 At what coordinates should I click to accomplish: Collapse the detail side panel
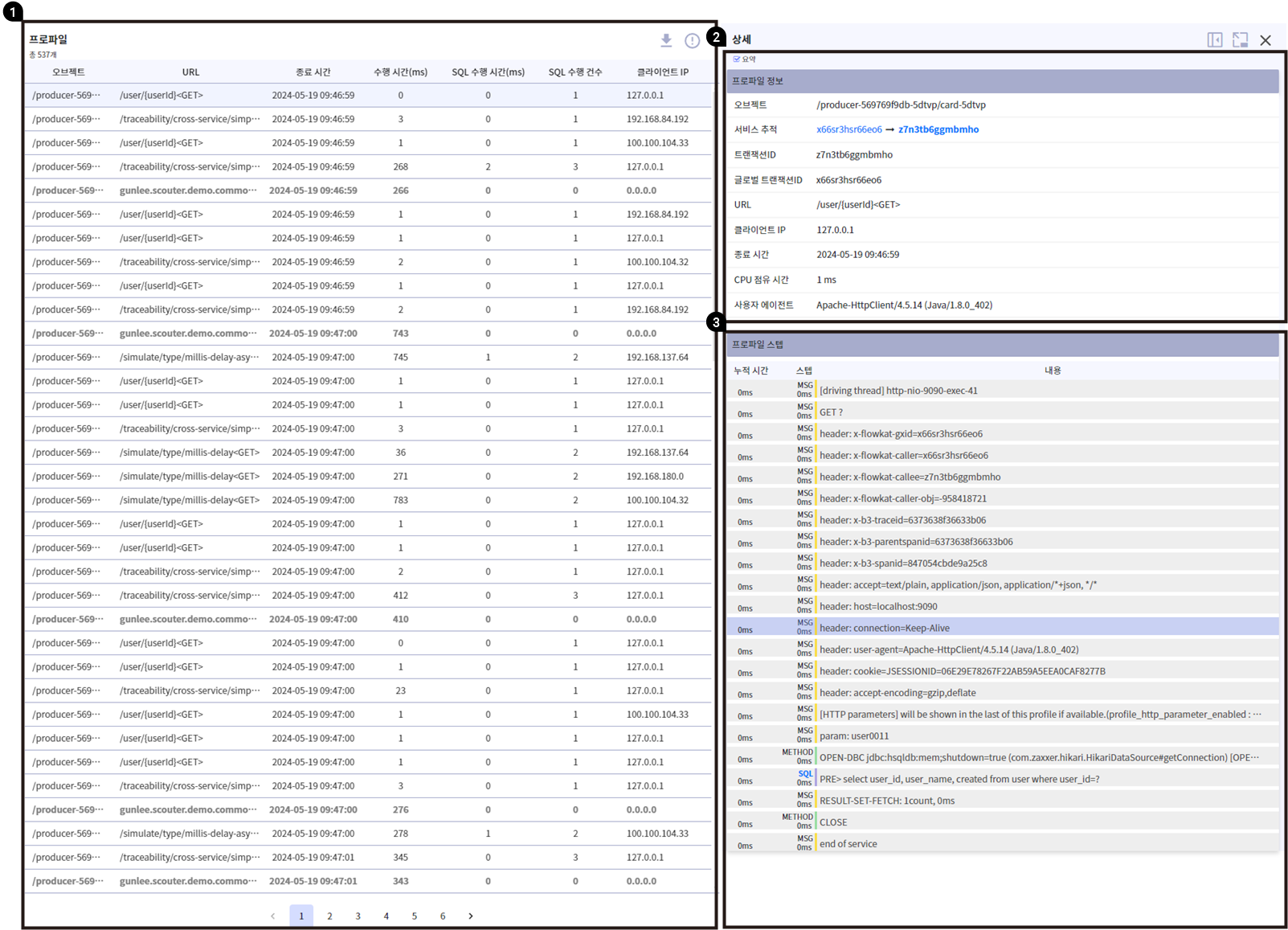(x=1214, y=40)
